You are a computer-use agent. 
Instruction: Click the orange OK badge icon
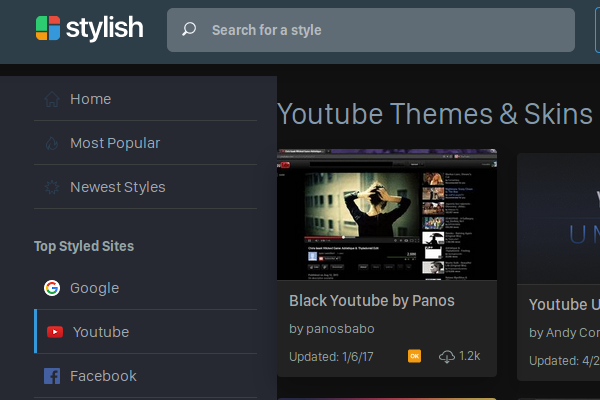click(x=414, y=356)
